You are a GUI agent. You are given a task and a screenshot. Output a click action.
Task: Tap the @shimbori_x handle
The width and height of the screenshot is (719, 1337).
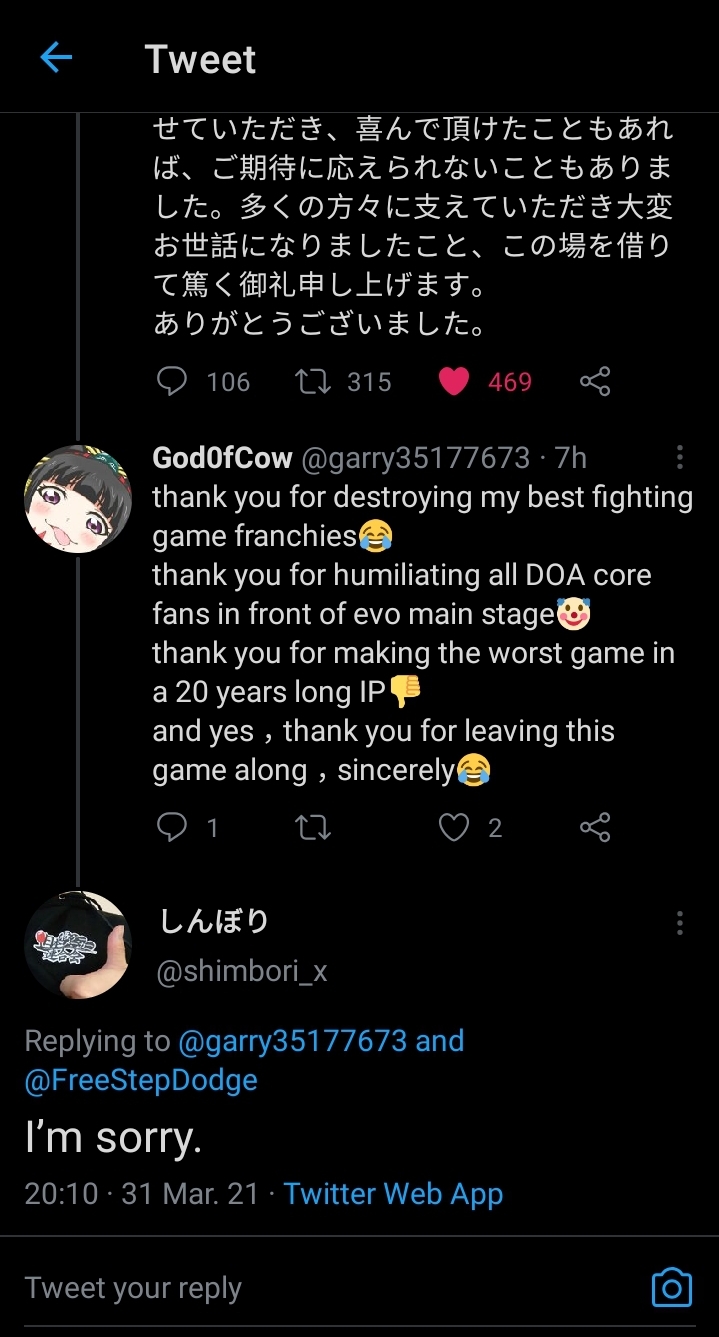242,971
